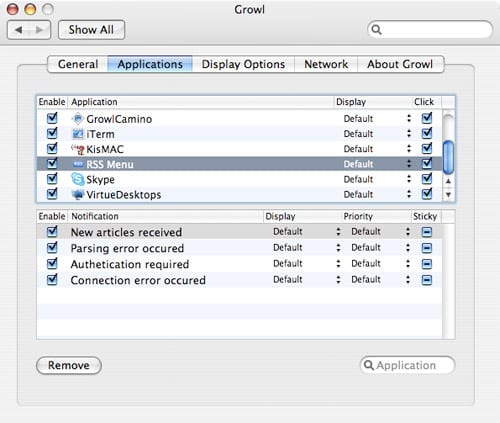The width and height of the screenshot is (500, 423).
Task: Uncheck Enable for VirtueDesktops
Action: [x=52, y=193]
